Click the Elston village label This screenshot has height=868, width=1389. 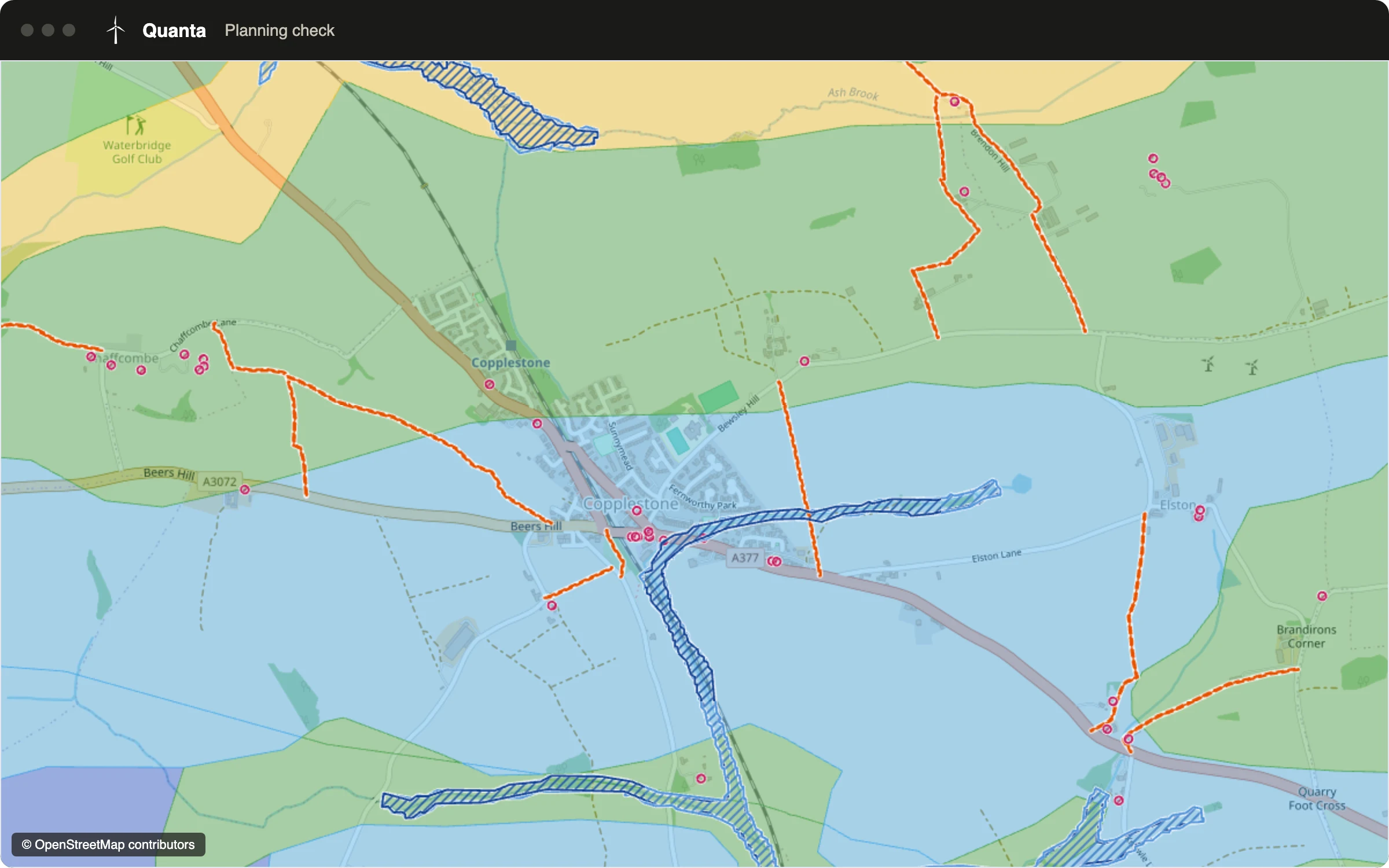pyautogui.click(x=1178, y=505)
